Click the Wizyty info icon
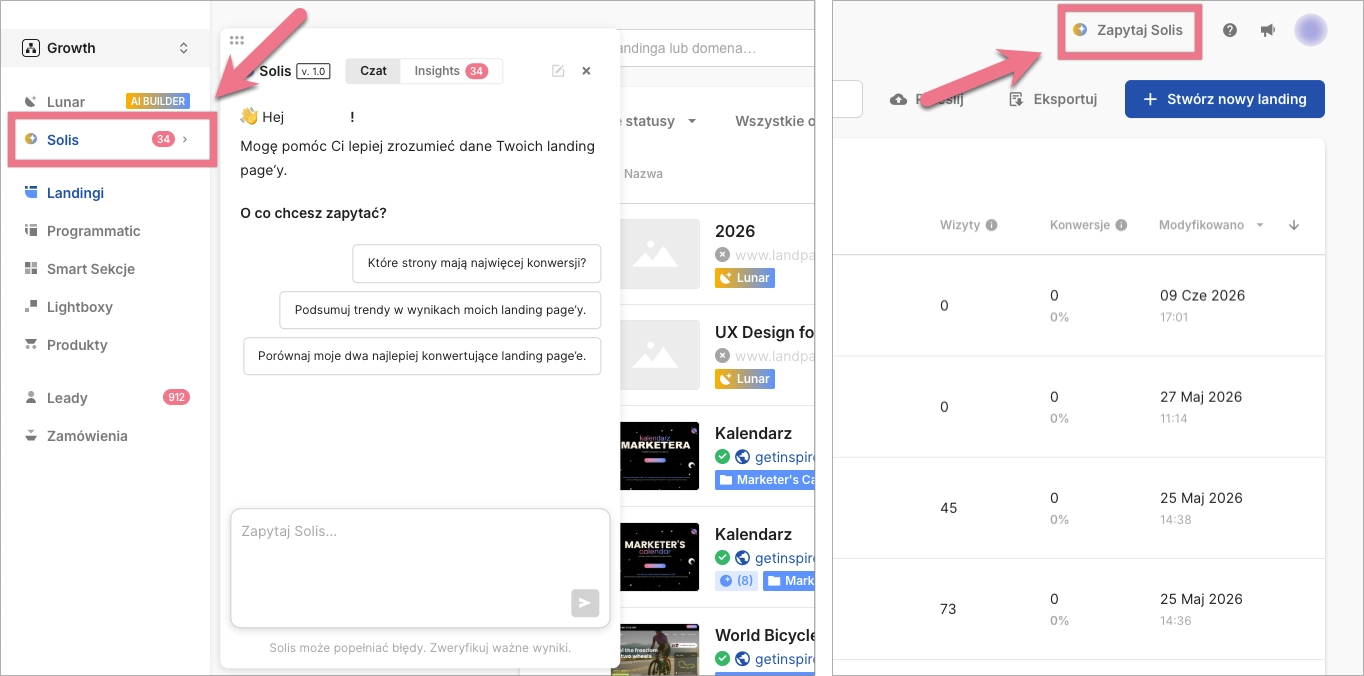This screenshot has height=676, width=1364. [x=992, y=225]
